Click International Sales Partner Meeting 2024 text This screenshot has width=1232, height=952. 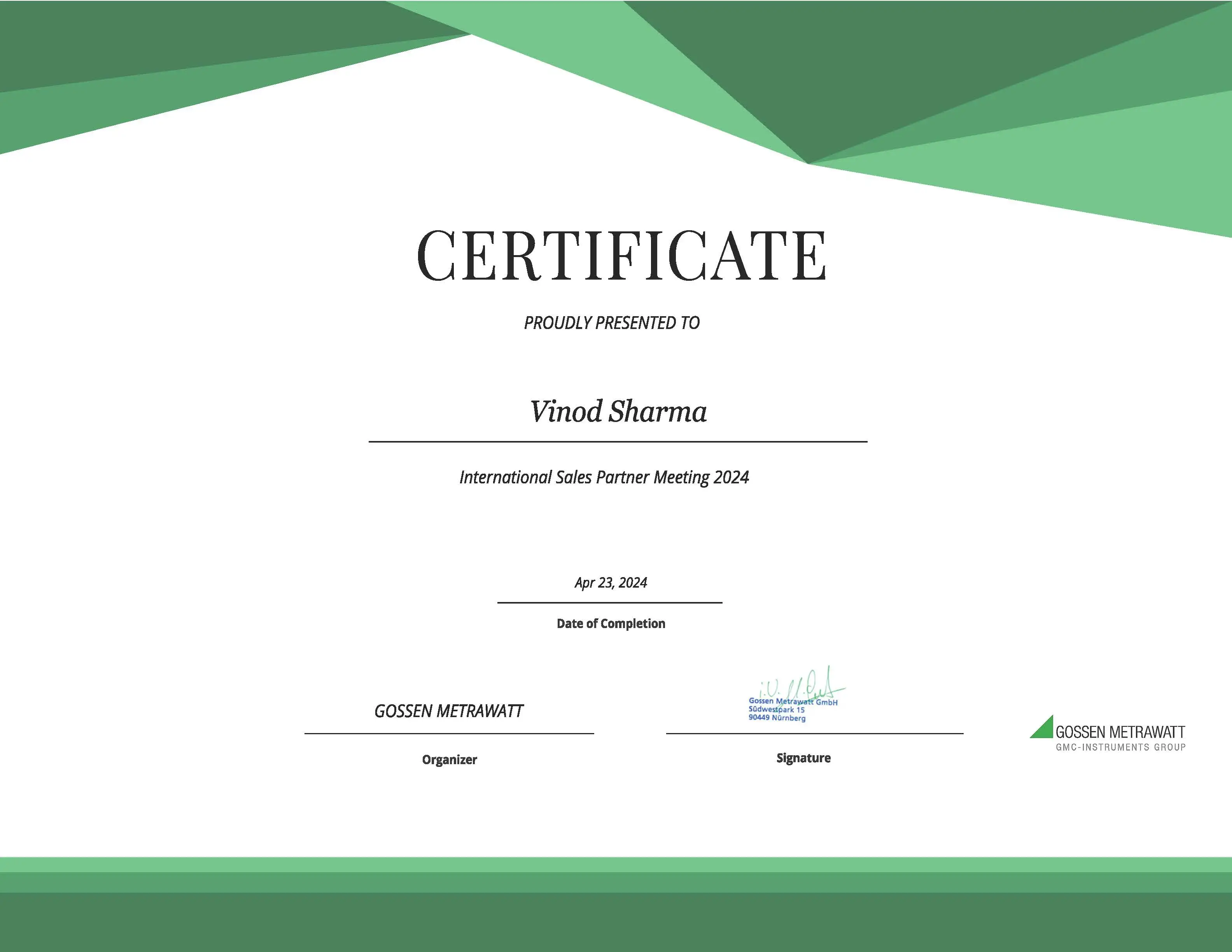[604, 477]
